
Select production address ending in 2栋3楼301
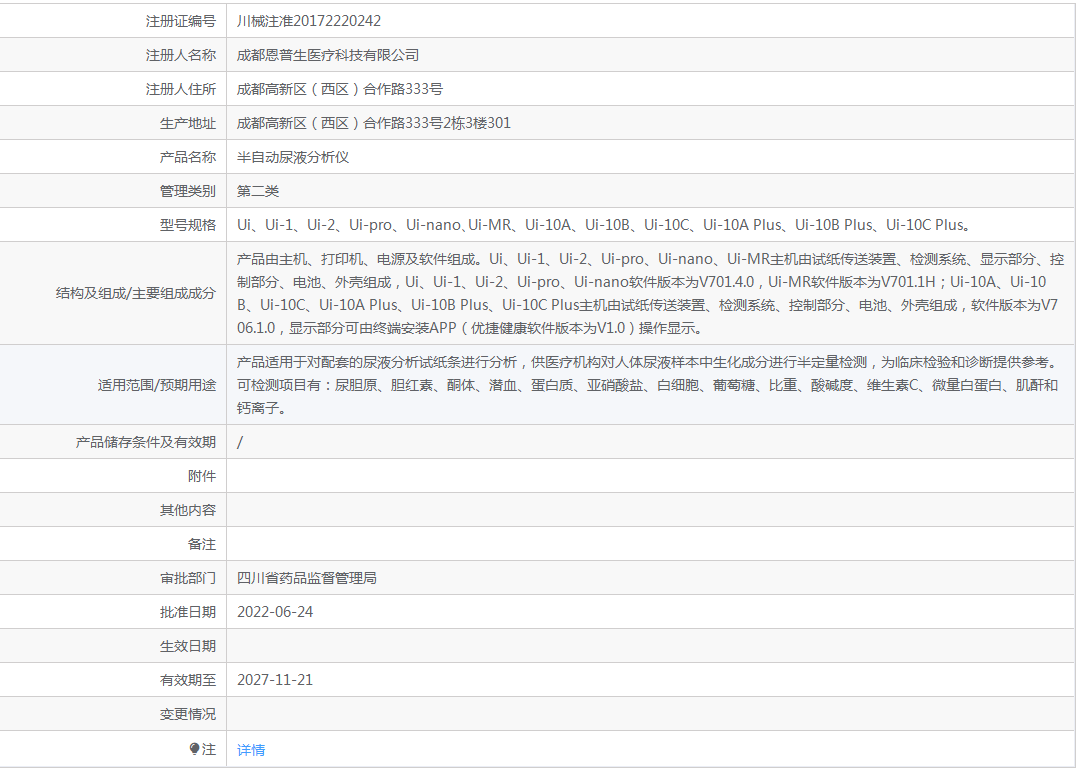374,123
